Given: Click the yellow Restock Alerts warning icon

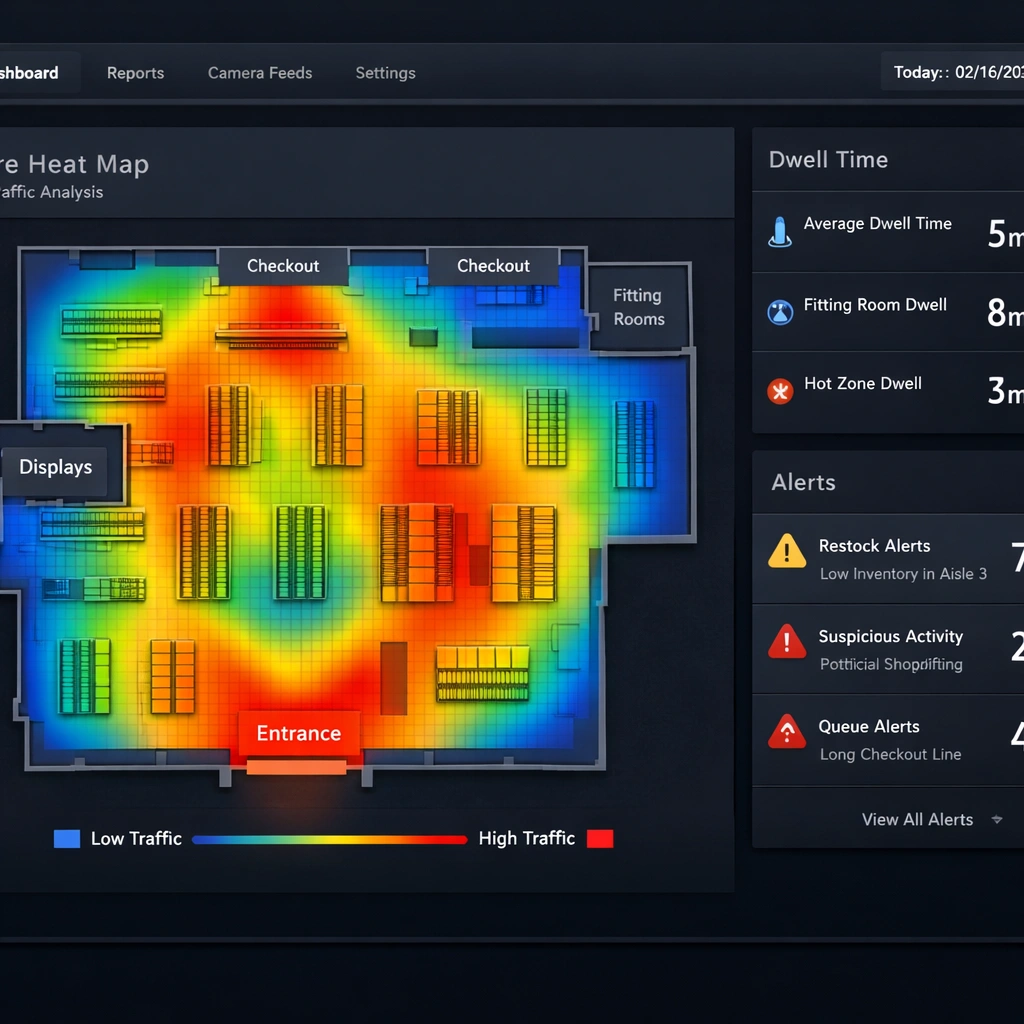Looking at the screenshot, I should click(x=787, y=551).
